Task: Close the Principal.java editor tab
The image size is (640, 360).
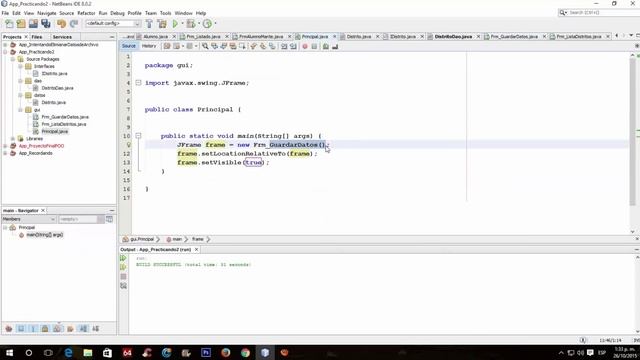Action: [x=335, y=37]
